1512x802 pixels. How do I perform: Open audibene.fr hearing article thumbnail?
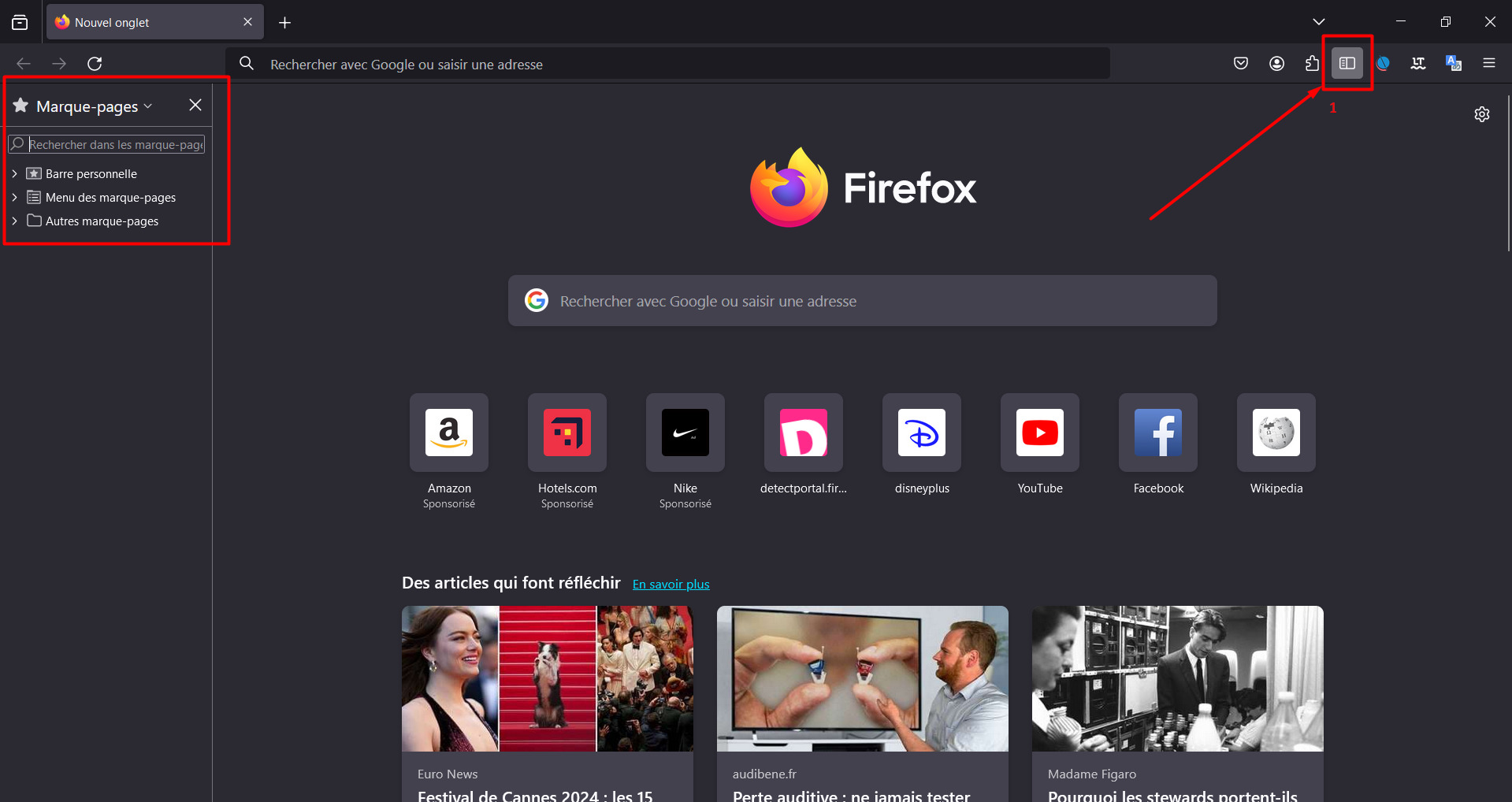pos(863,678)
